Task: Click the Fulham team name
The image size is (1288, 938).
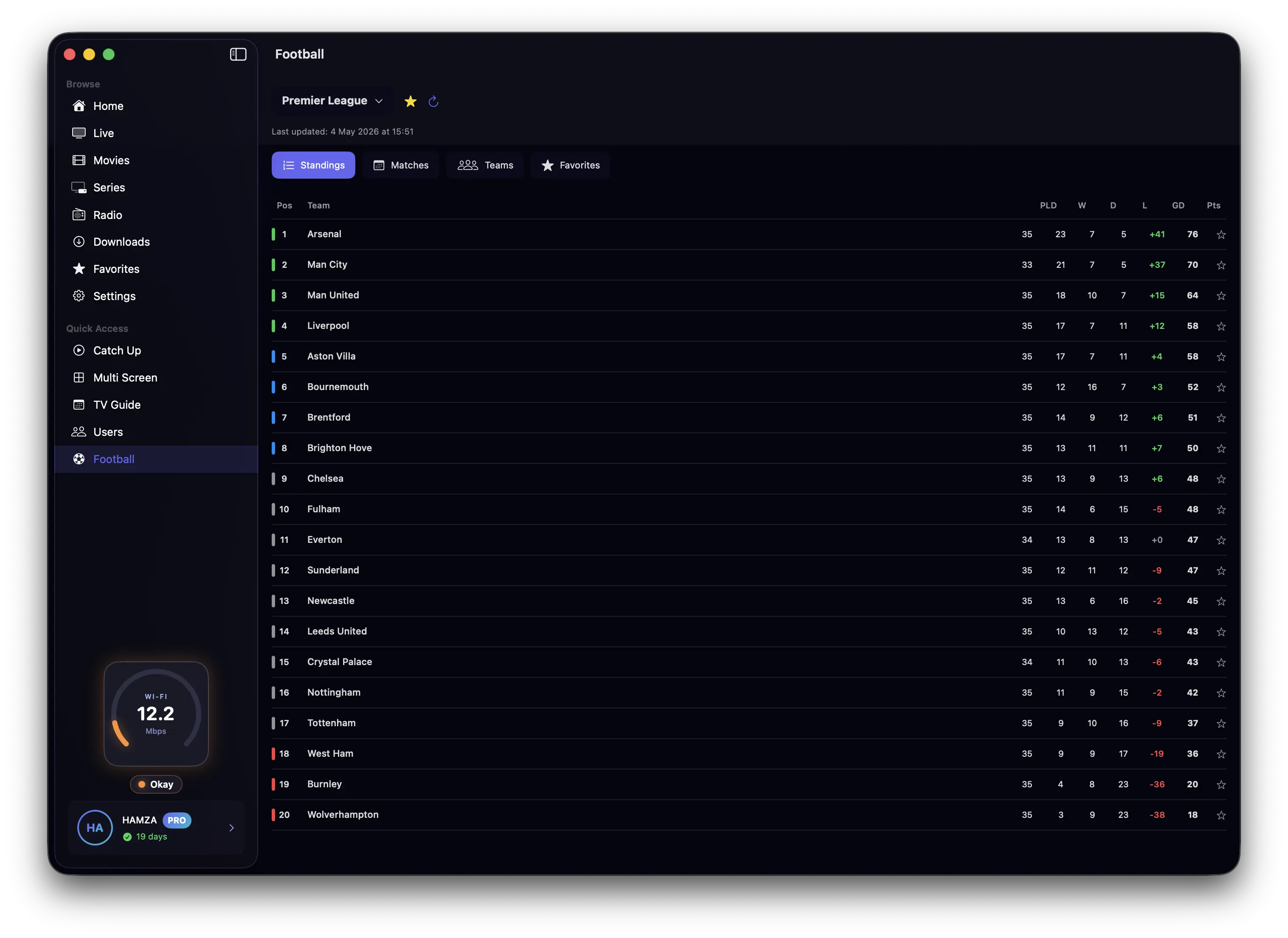Action: point(324,509)
